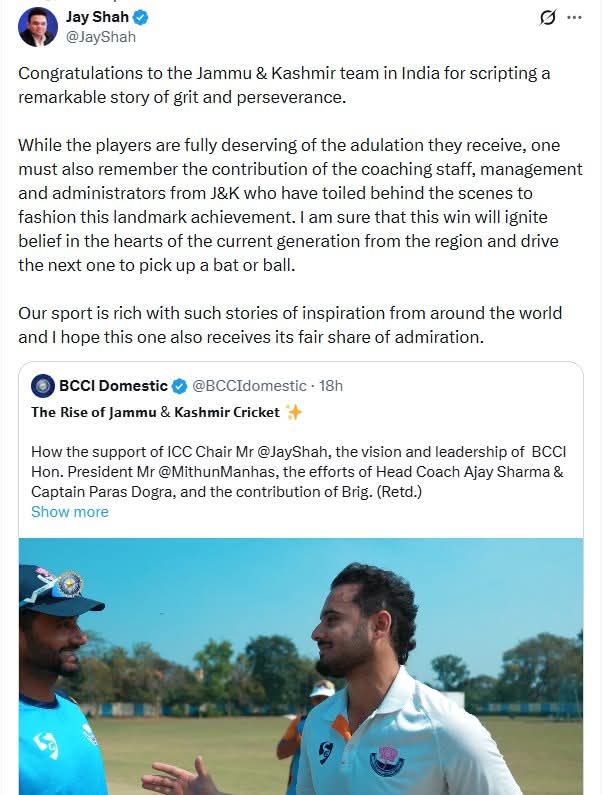Viewport: 602px width, 795px height.
Task: Click the BCCI Domestic logo avatar
Action: [43, 386]
